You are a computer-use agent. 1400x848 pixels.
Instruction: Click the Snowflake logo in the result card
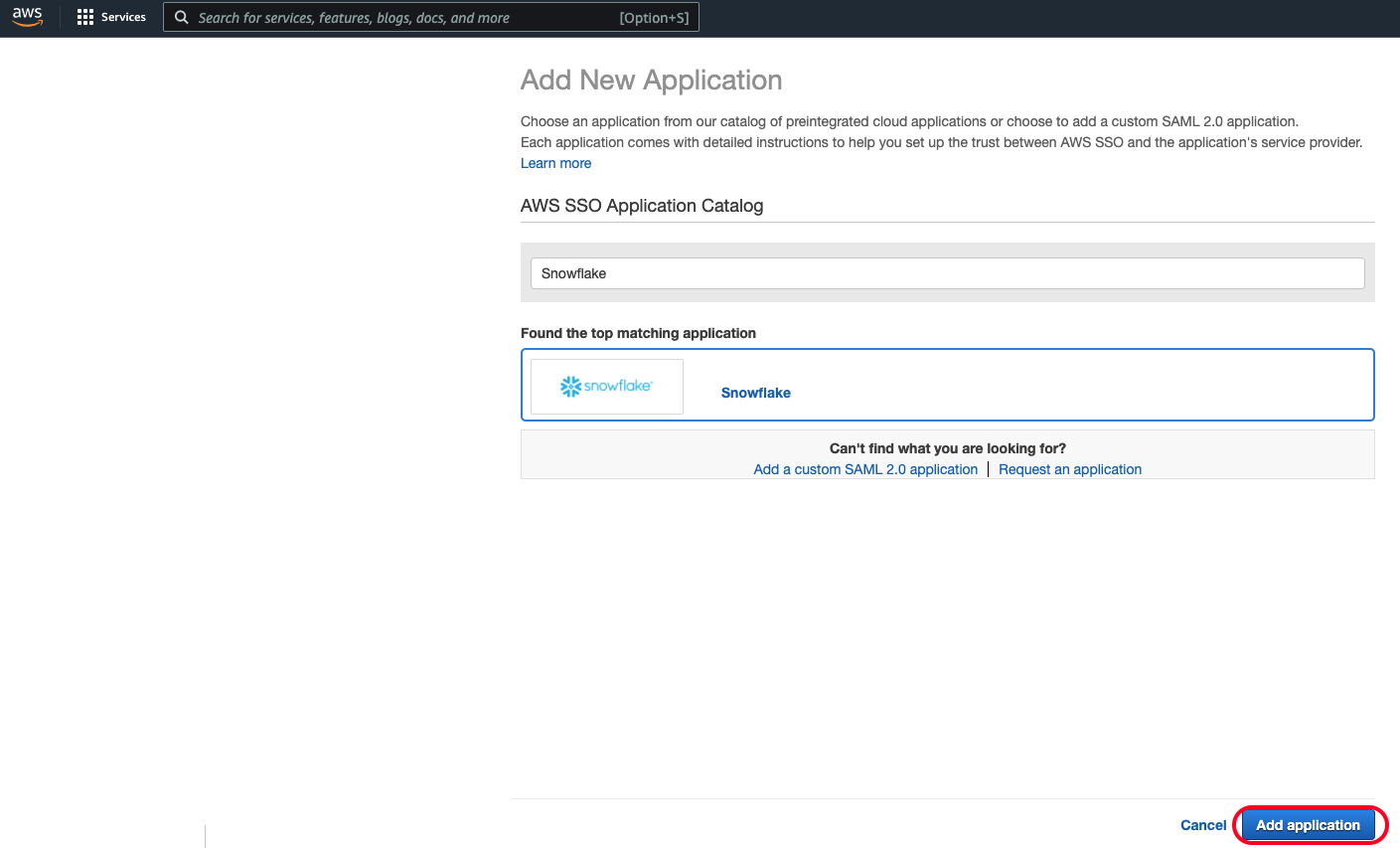coord(606,386)
